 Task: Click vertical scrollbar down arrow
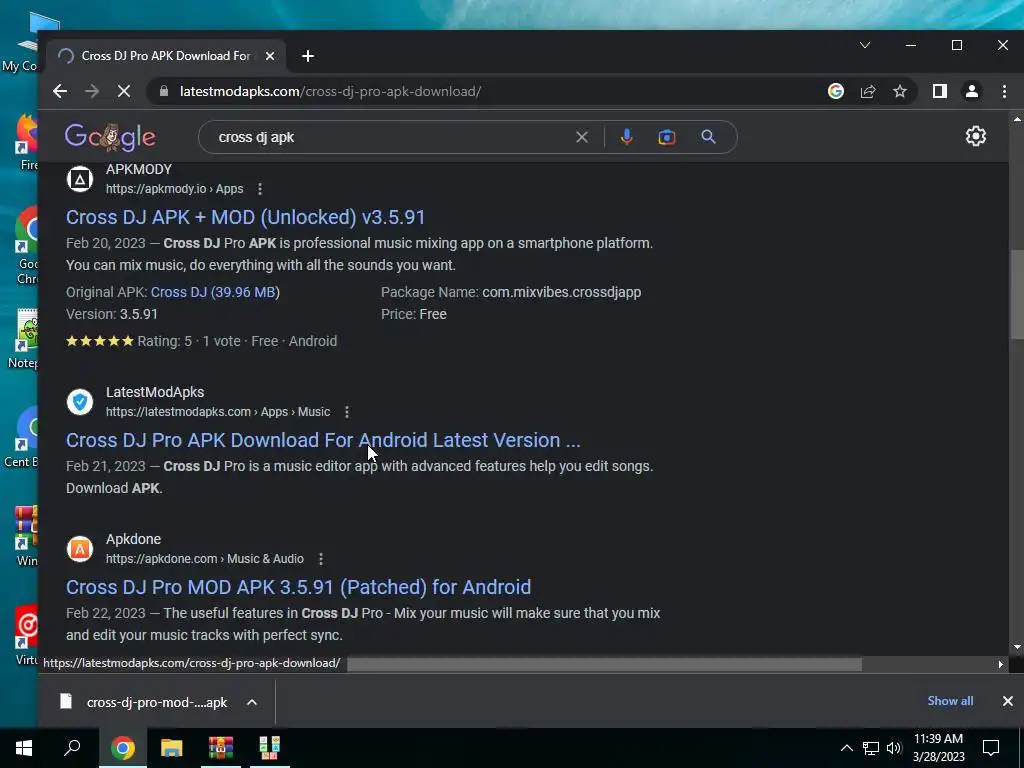click(x=1017, y=647)
